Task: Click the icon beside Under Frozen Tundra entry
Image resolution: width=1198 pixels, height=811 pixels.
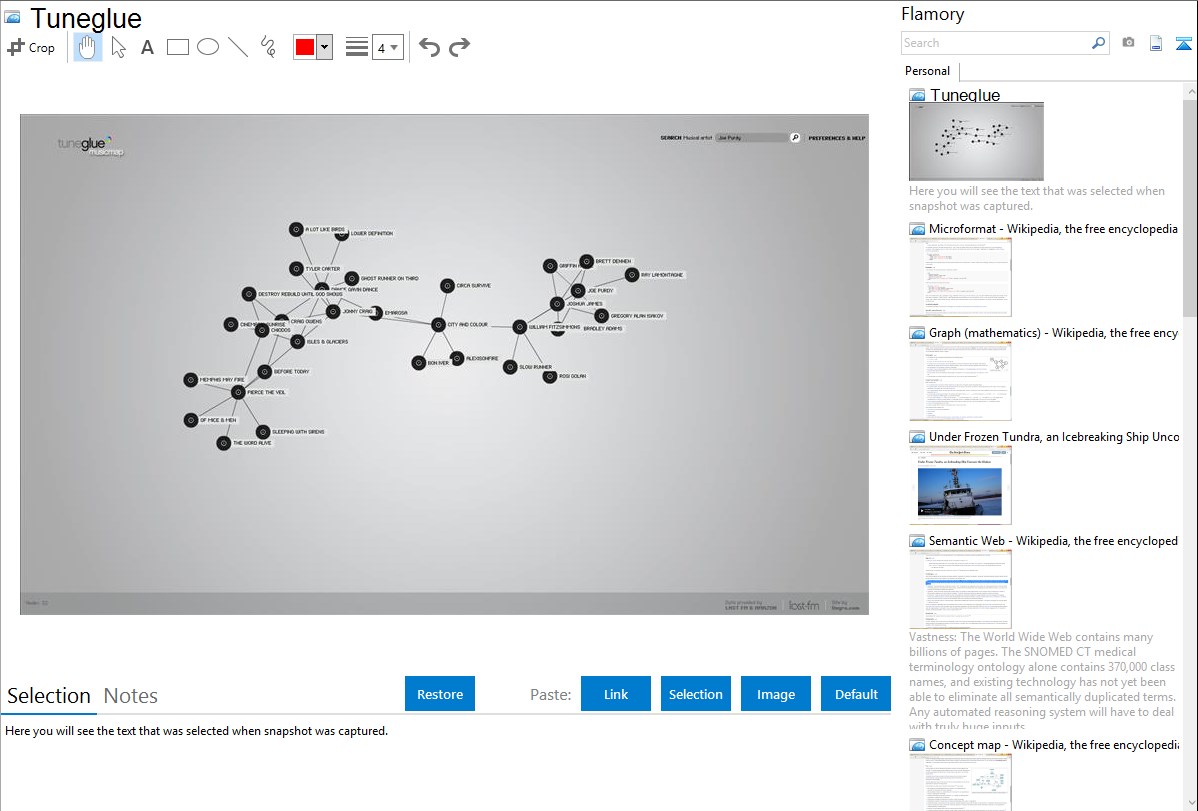Action: (917, 437)
